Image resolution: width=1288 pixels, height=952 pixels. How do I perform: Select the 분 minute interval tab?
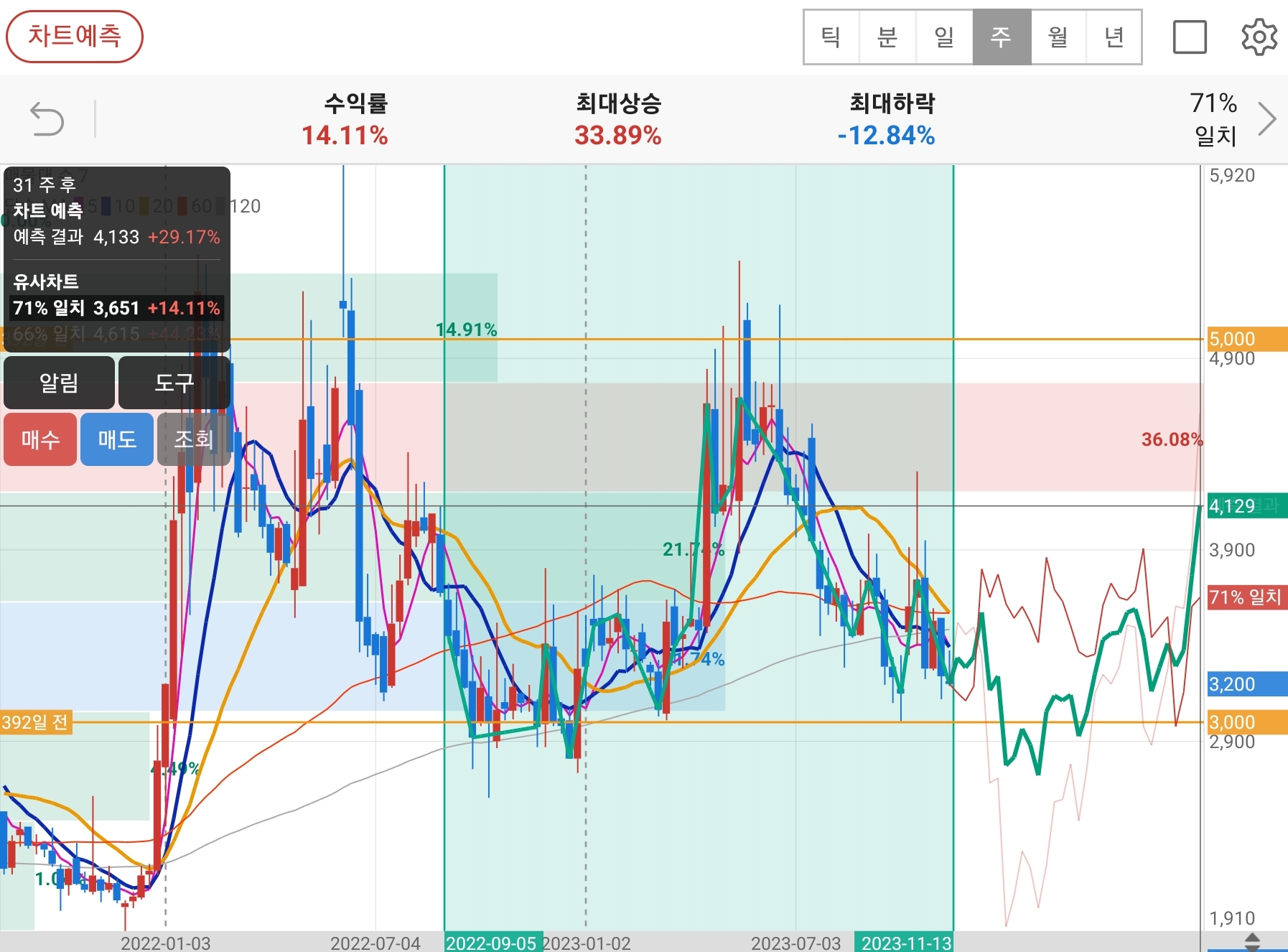pos(887,37)
